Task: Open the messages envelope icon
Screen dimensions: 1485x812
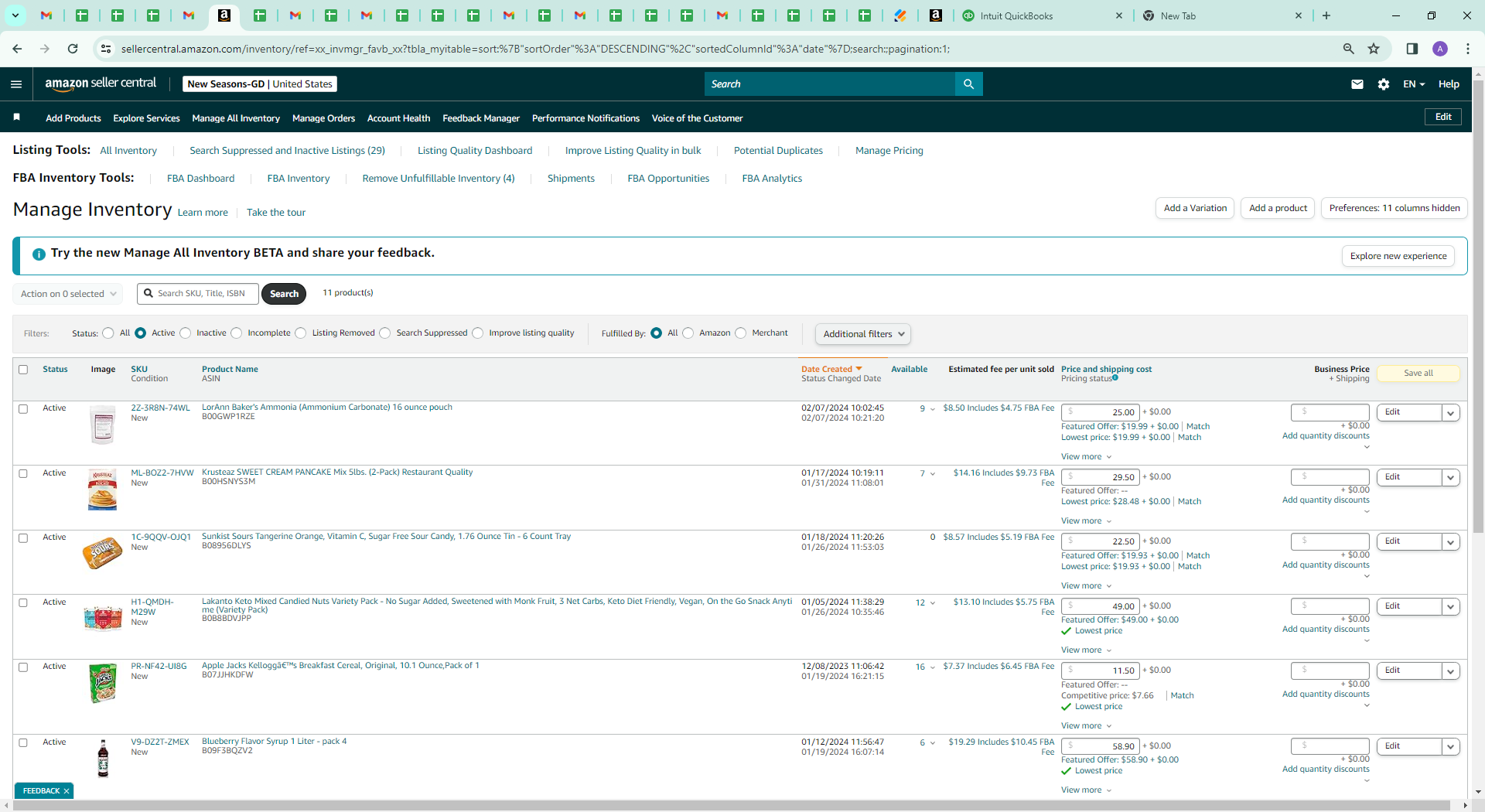Action: click(1357, 84)
